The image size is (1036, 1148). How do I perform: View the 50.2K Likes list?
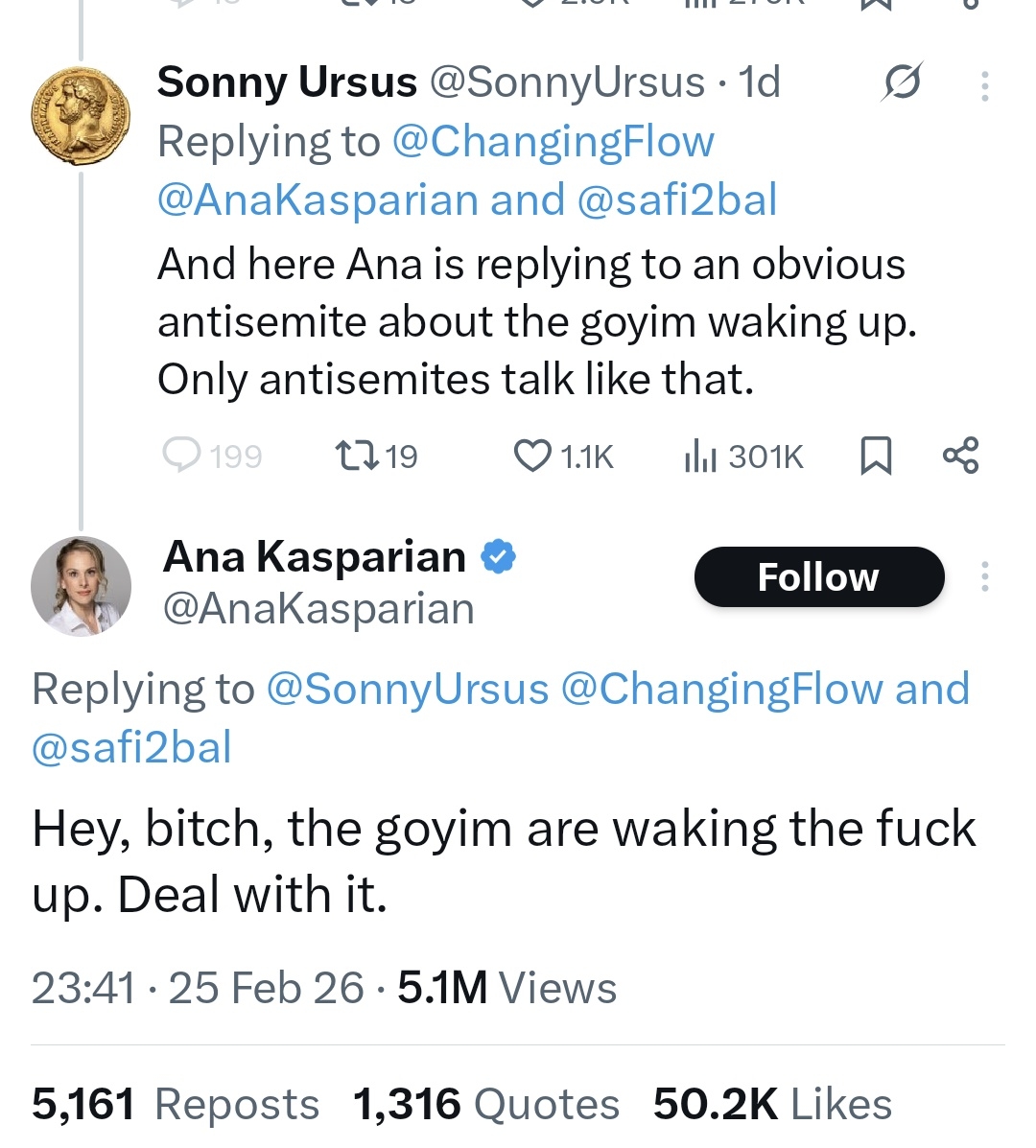click(772, 1105)
